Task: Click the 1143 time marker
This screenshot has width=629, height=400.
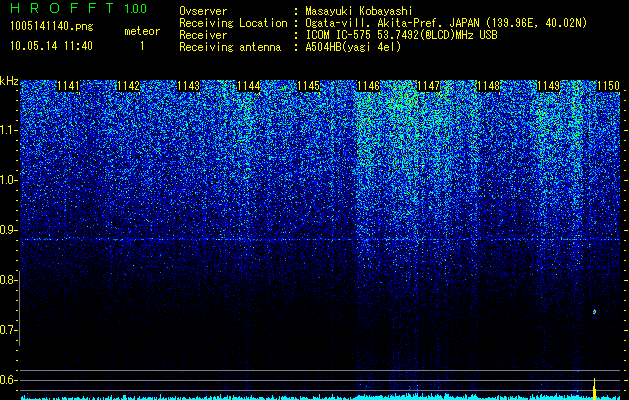Action: (x=188, y=86)
